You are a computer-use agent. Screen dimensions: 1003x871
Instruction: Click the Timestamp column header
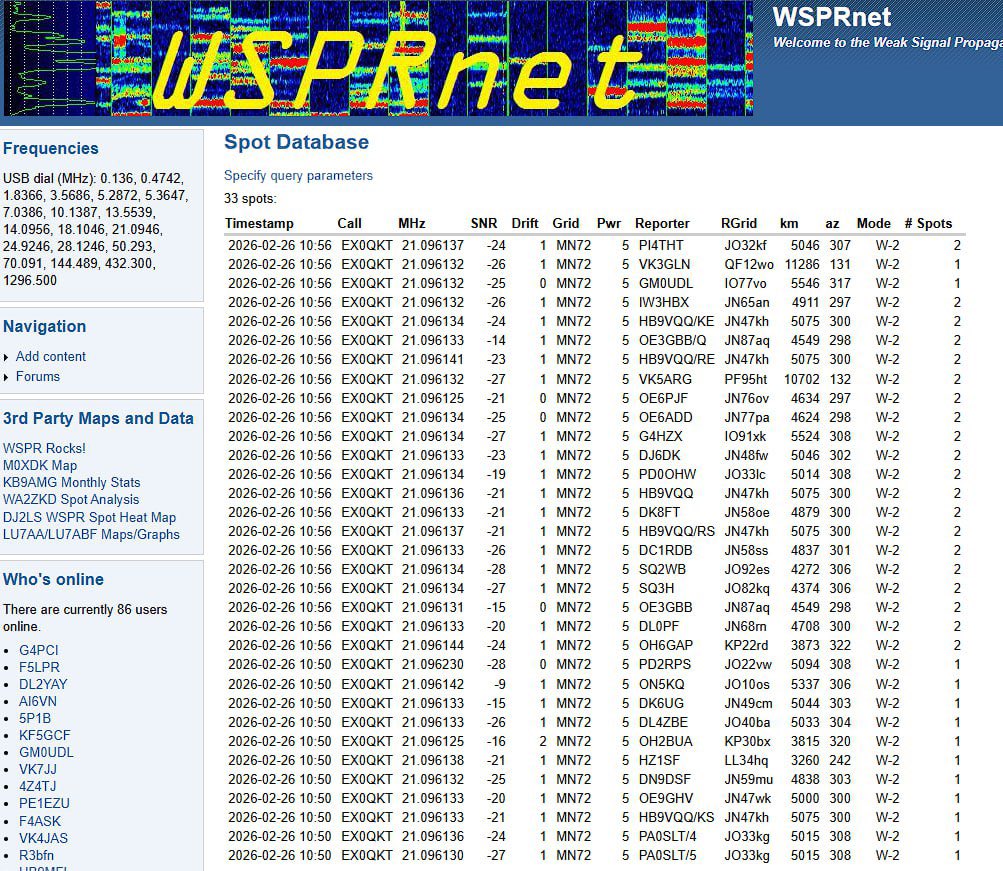pyautogui.click(x=259, y=223)
